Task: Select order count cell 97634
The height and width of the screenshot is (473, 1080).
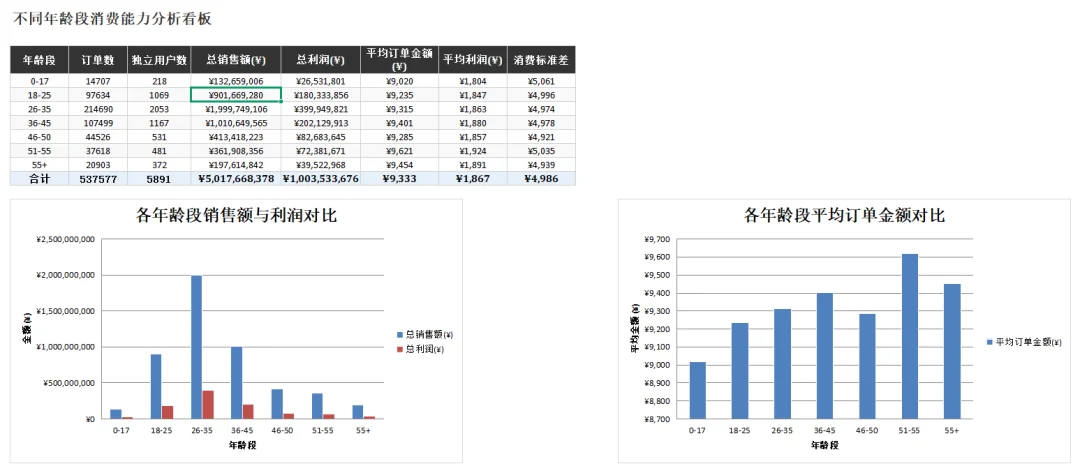Action: pos(98,95)
